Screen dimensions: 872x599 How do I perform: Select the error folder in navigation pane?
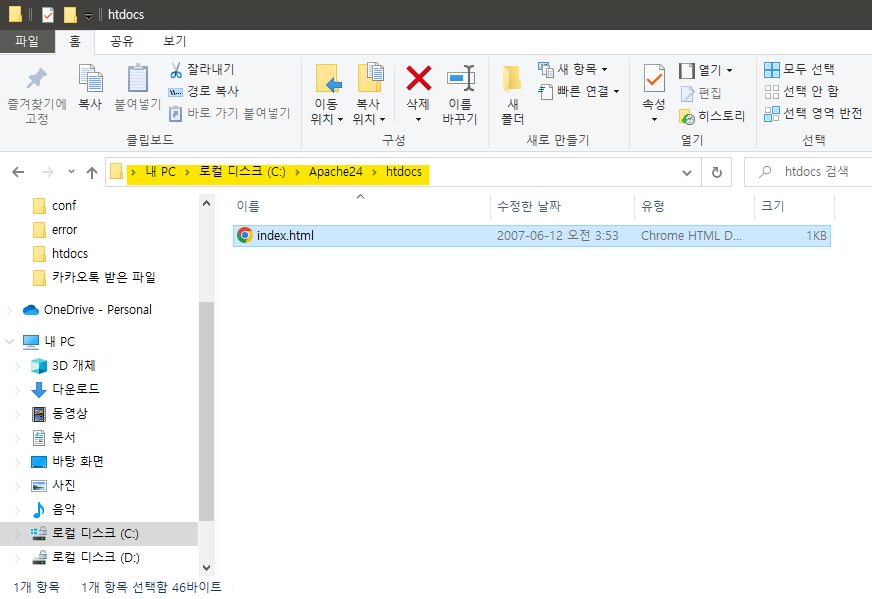[55, 230]
